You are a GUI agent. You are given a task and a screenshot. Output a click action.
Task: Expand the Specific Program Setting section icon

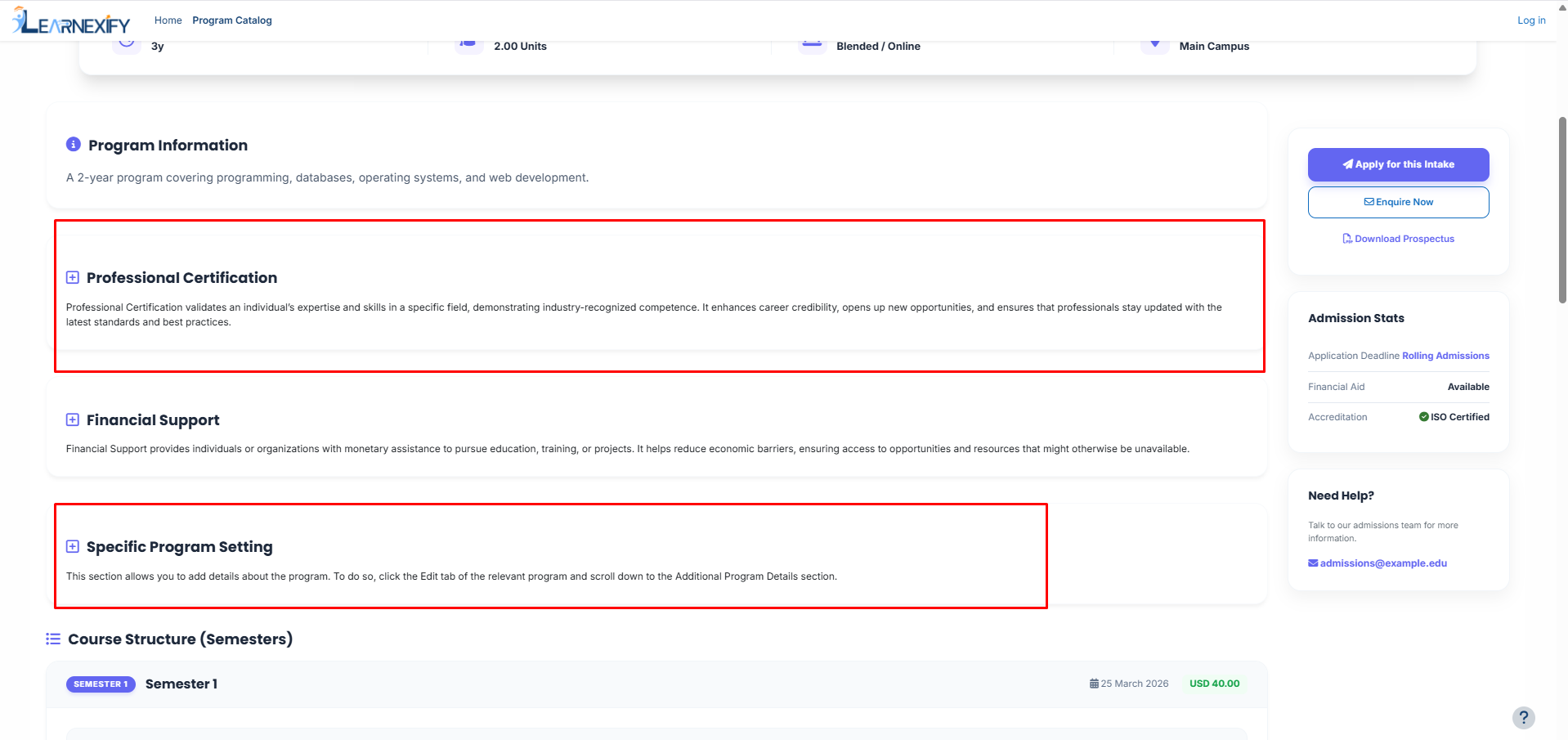[73, 547]
